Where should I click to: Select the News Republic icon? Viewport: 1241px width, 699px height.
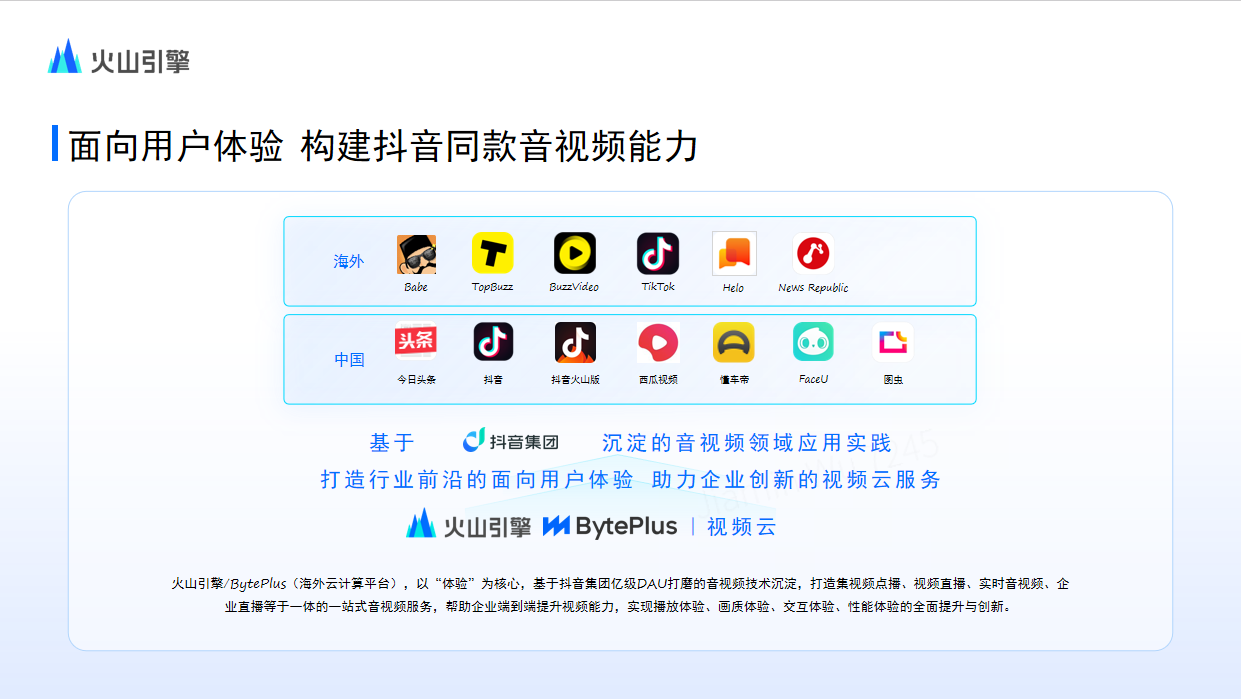tap(812, 255)
